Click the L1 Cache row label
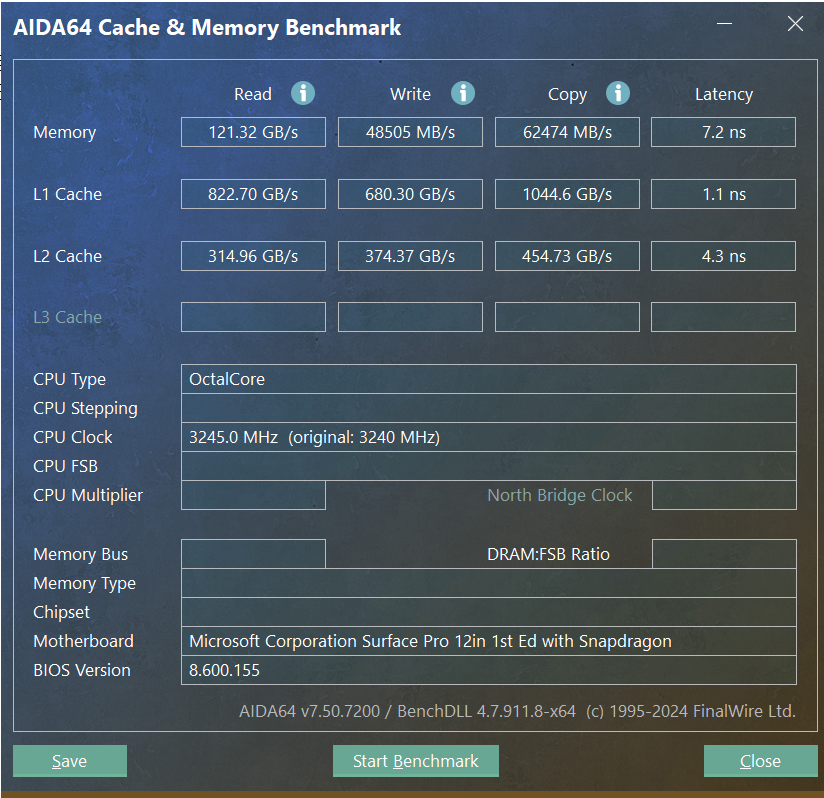This screenshot has height=798, width=824. tap(67, 194)
